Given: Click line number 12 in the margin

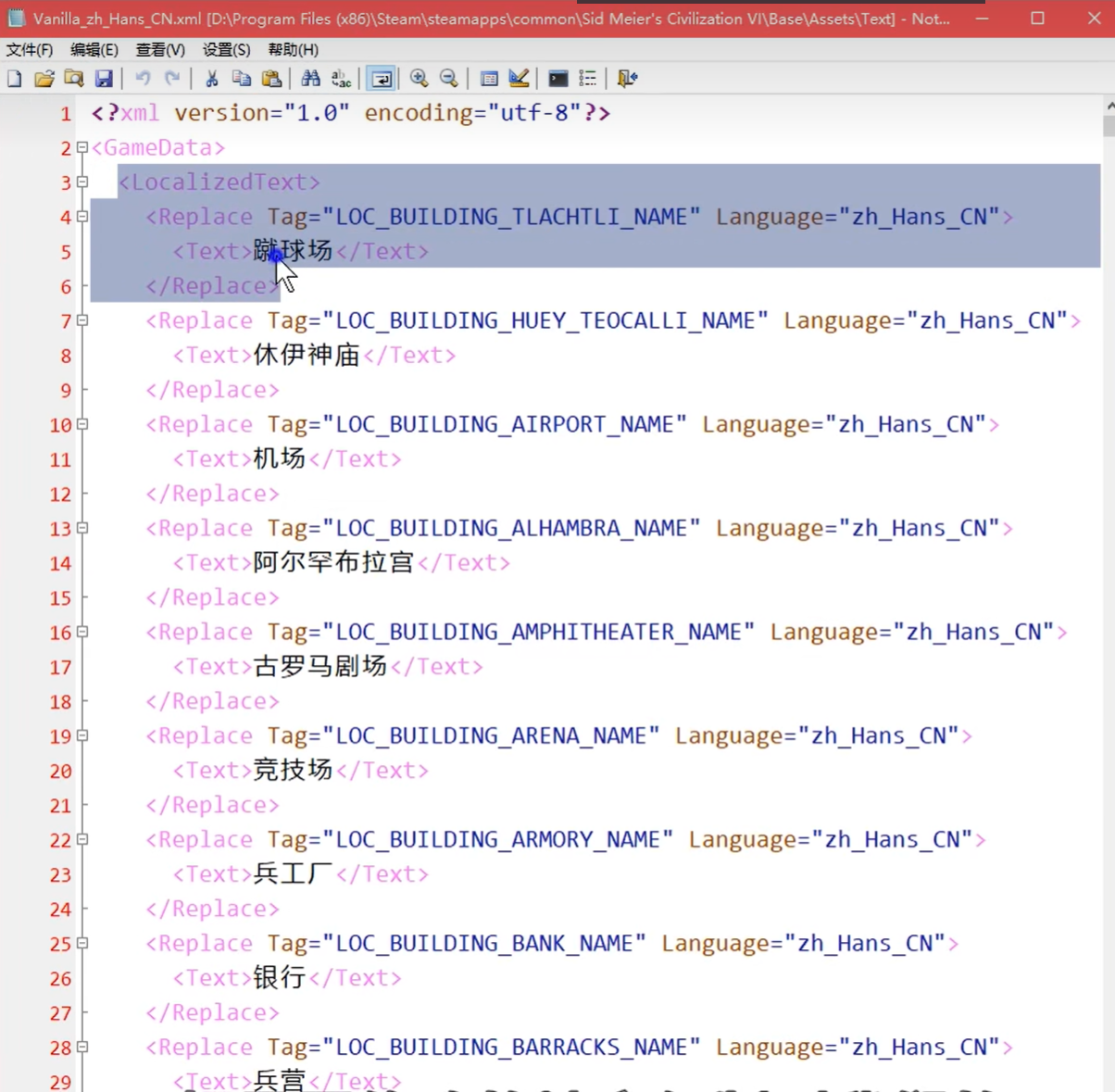Looking at the screenshot, I should pos(60,494).
